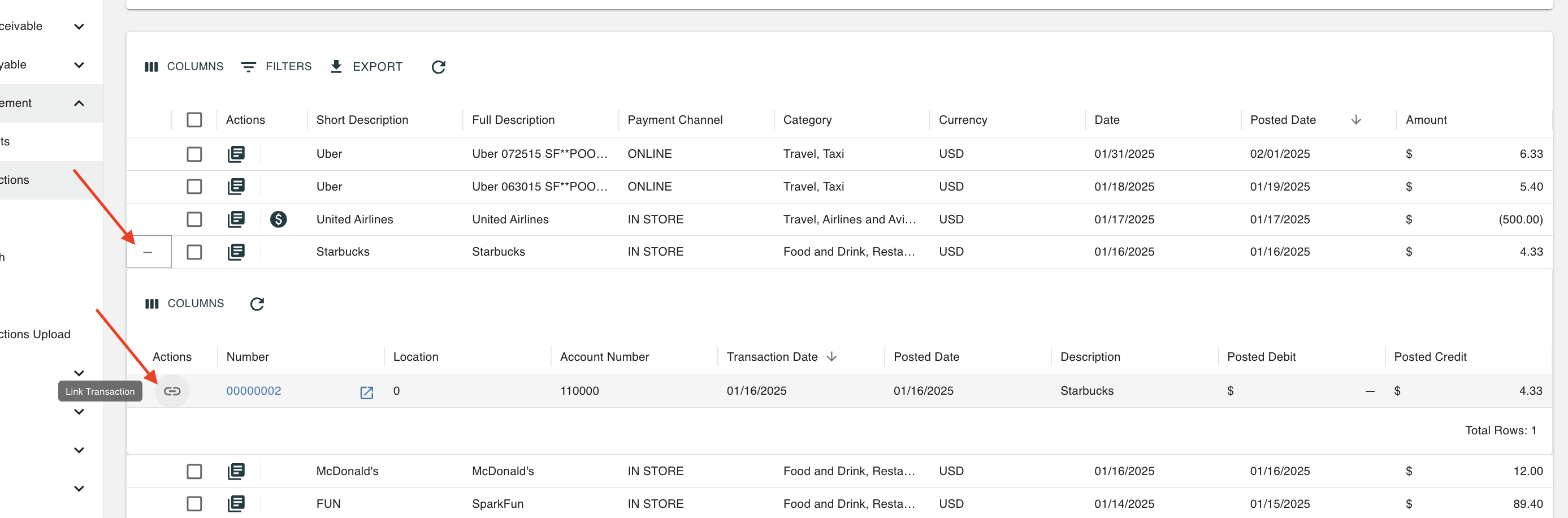Image resolution: width=1568 pixels, height=518 pixels.
Task: Click document icon in McDonald's row
Action: pyautogui.click(x=236, y=471)
